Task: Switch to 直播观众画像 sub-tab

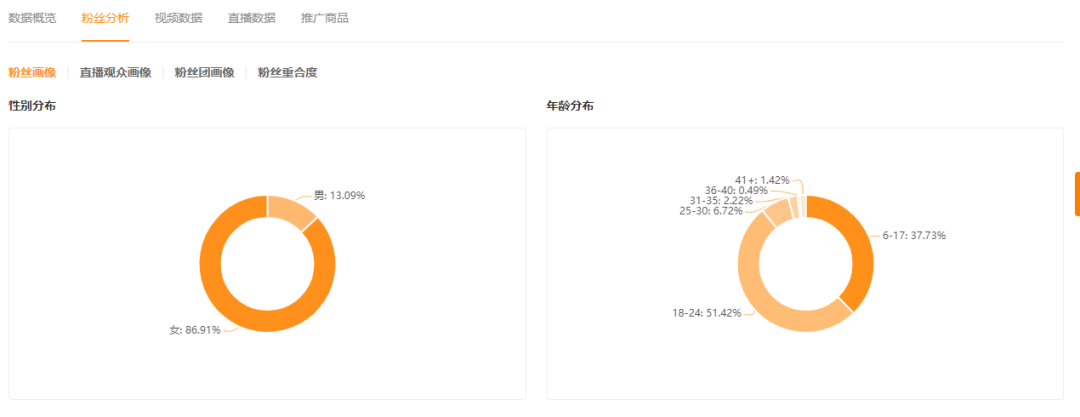Action: (x=115, y=72)
